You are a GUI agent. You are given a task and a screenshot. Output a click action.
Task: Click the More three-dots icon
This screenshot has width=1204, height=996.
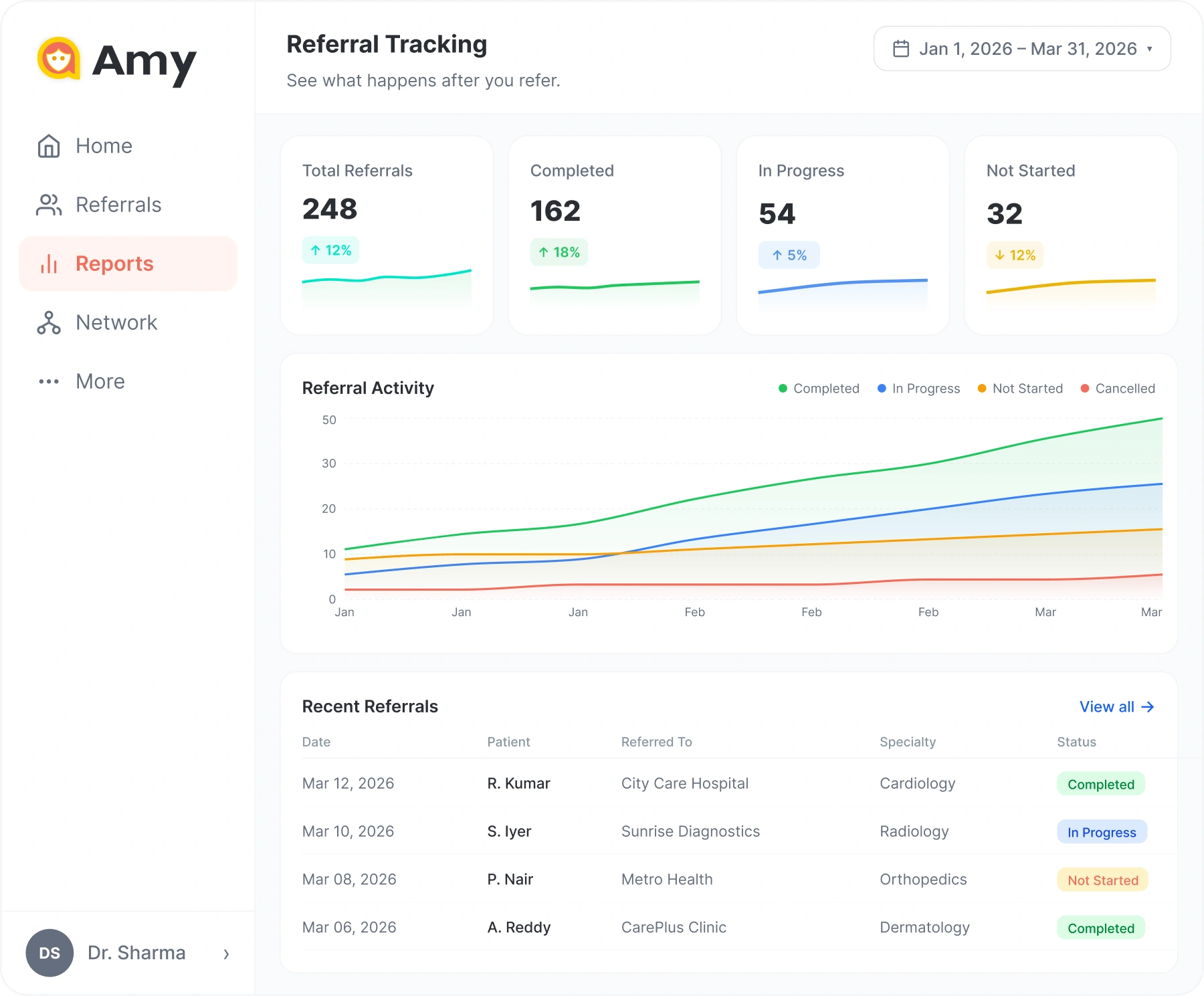49,381
